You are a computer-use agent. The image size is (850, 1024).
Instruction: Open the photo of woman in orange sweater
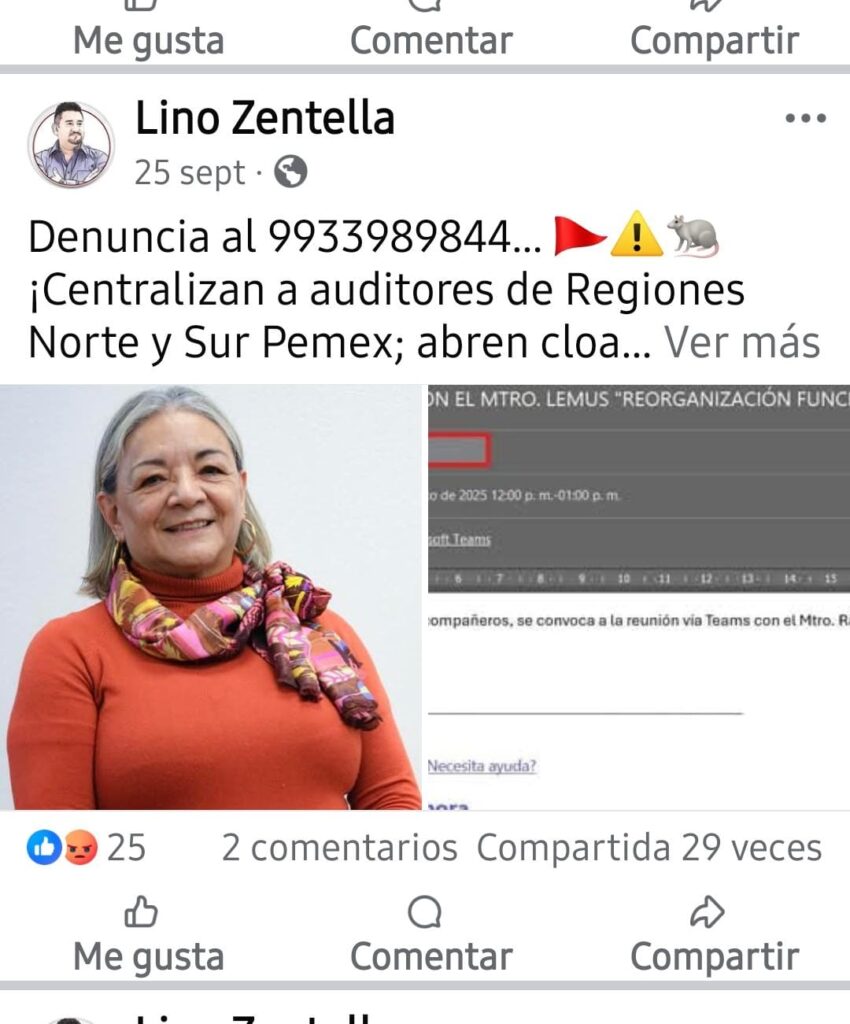click(x=211, y=597)
